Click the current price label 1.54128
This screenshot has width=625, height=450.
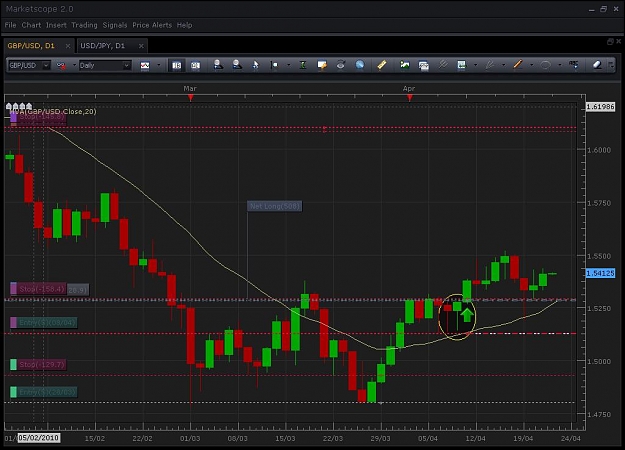pos(600,273)
